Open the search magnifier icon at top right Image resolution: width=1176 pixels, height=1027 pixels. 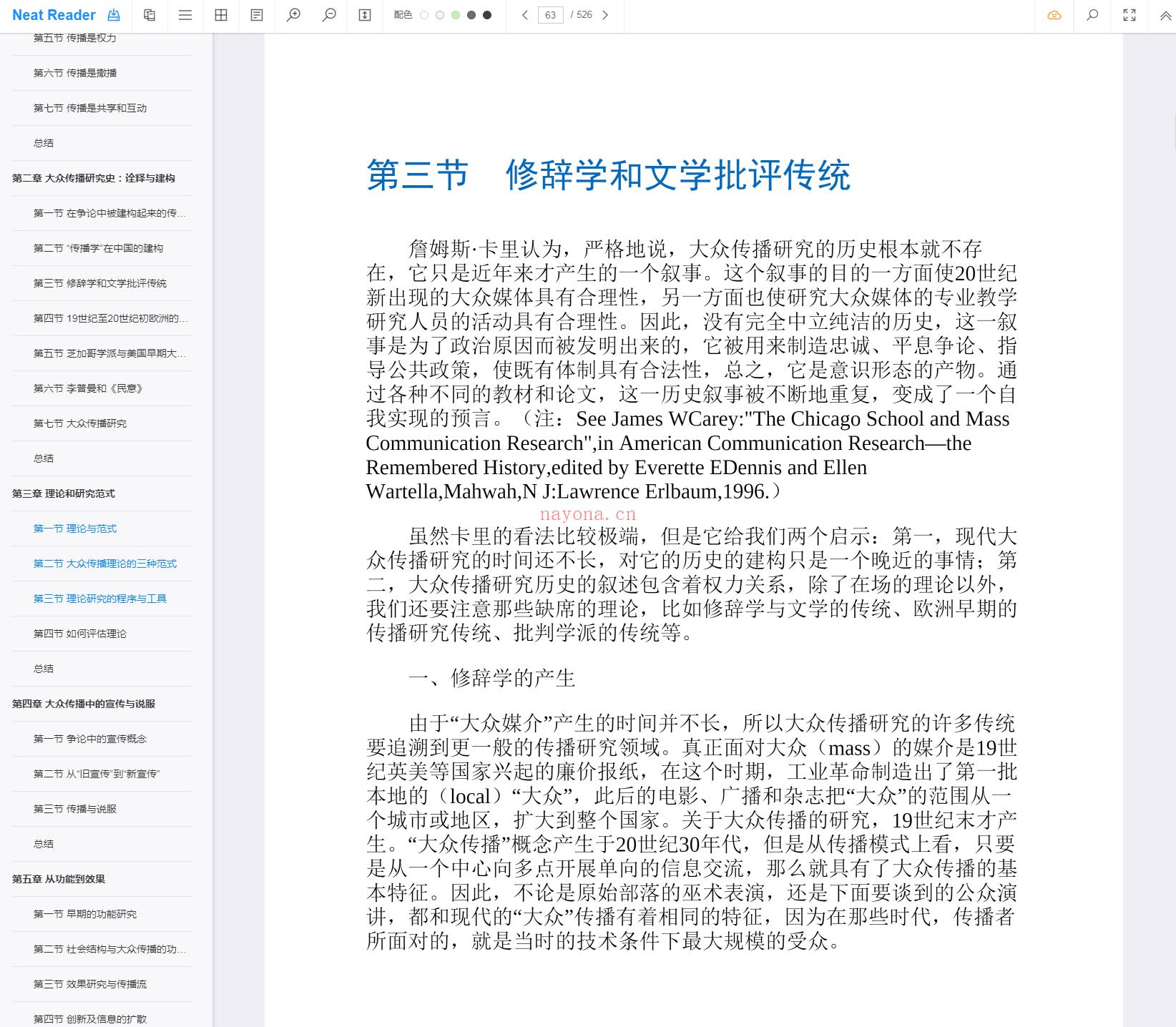(x=1092, y=15)
